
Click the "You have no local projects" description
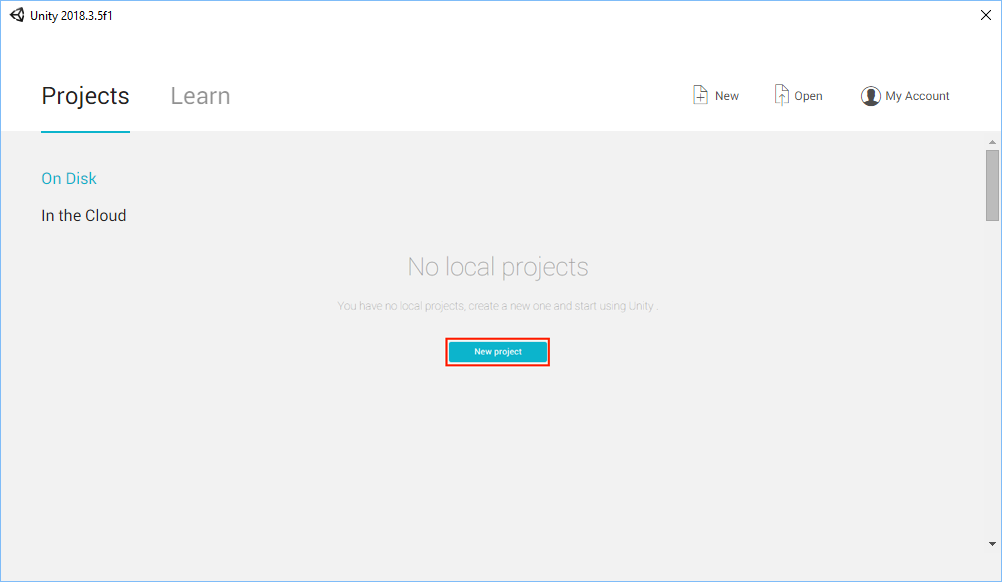click(498, 305)
